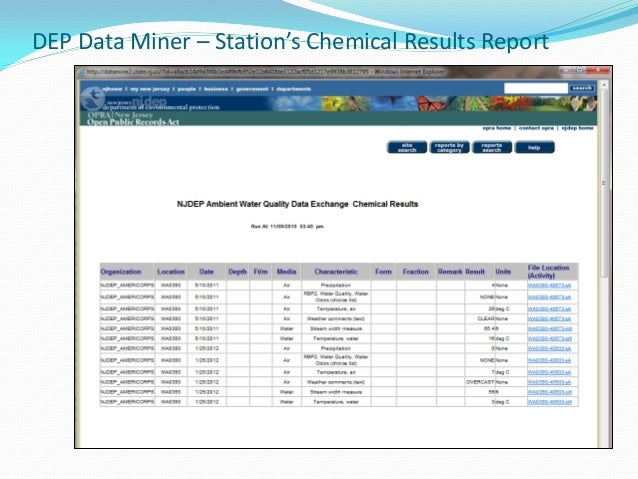Click the Open Public Records Act heading

coord(133,122)
